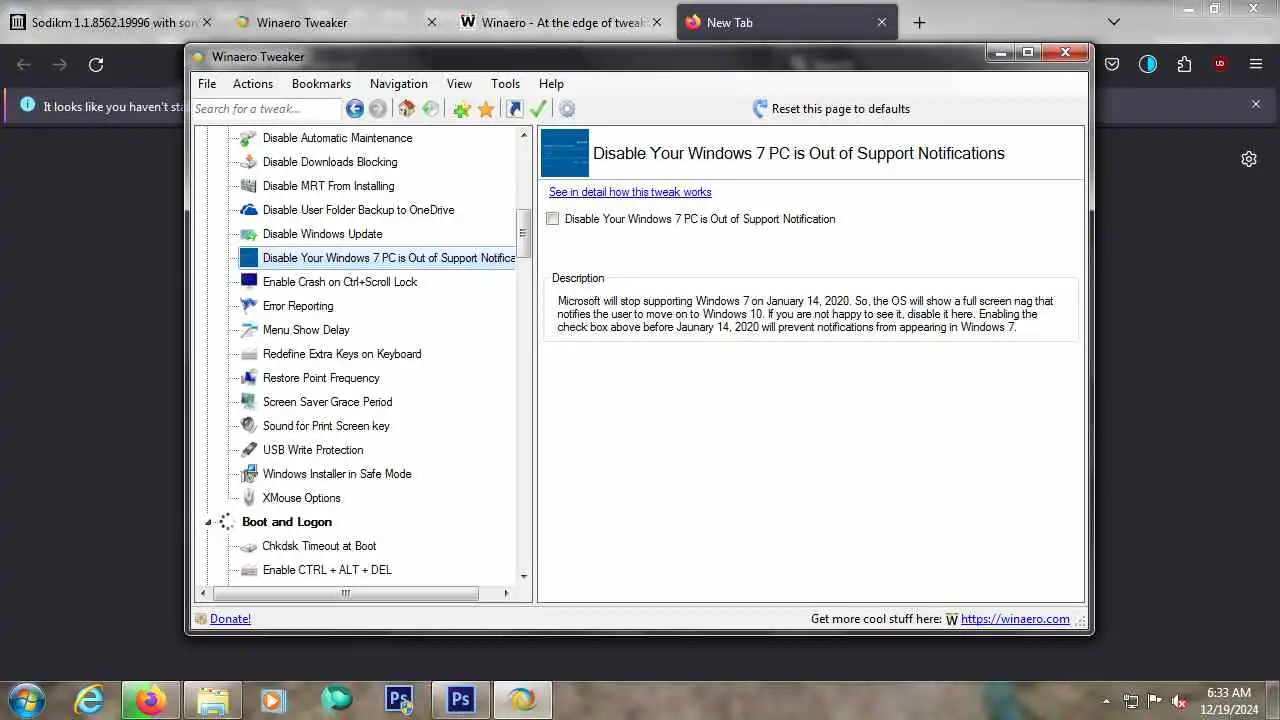Select Sound for Print Screen key
The width and height of the screenshot is (1280, 720).
click(326, 426)
